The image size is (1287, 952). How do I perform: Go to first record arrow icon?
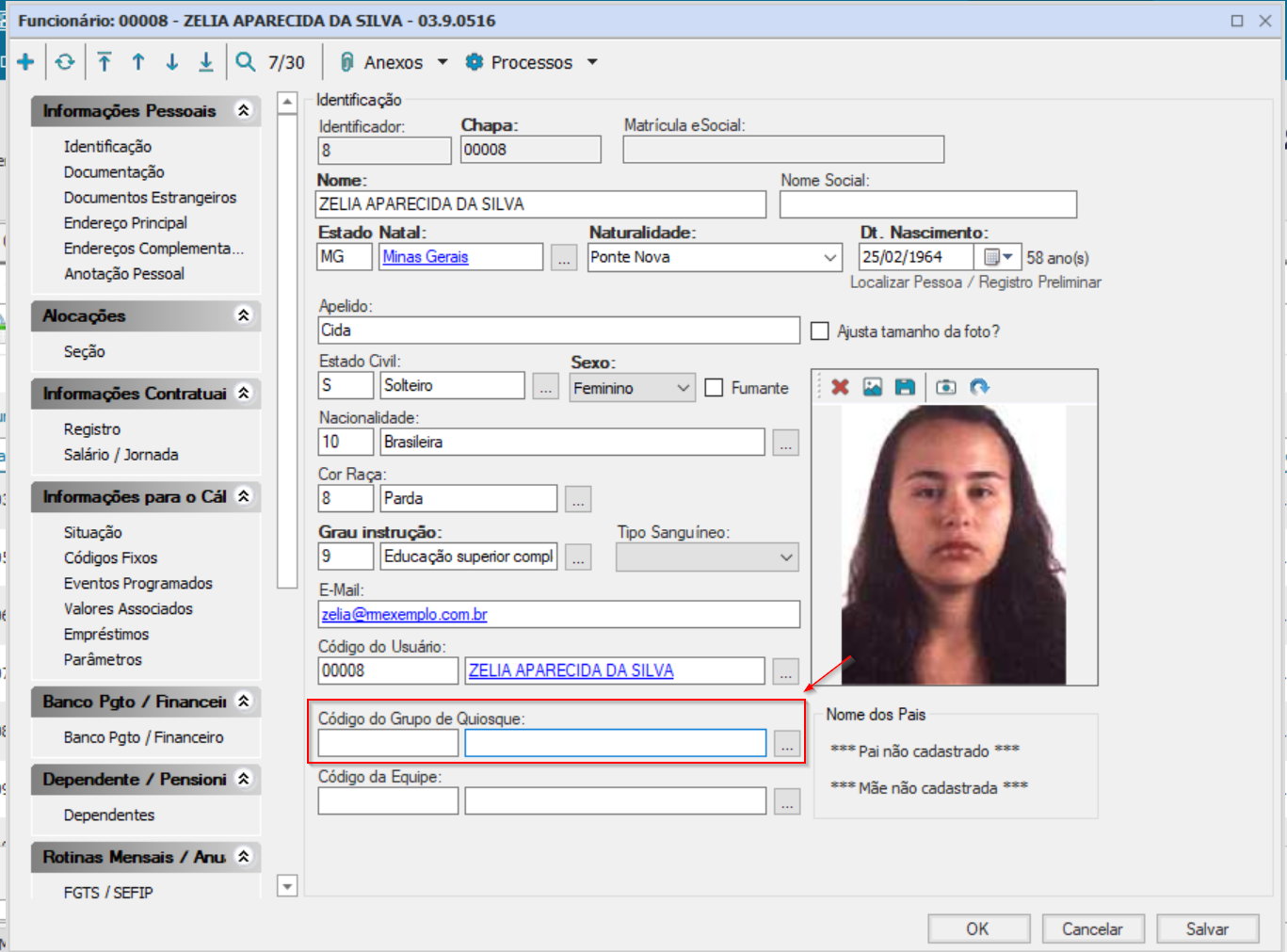[x=105, y=62]
